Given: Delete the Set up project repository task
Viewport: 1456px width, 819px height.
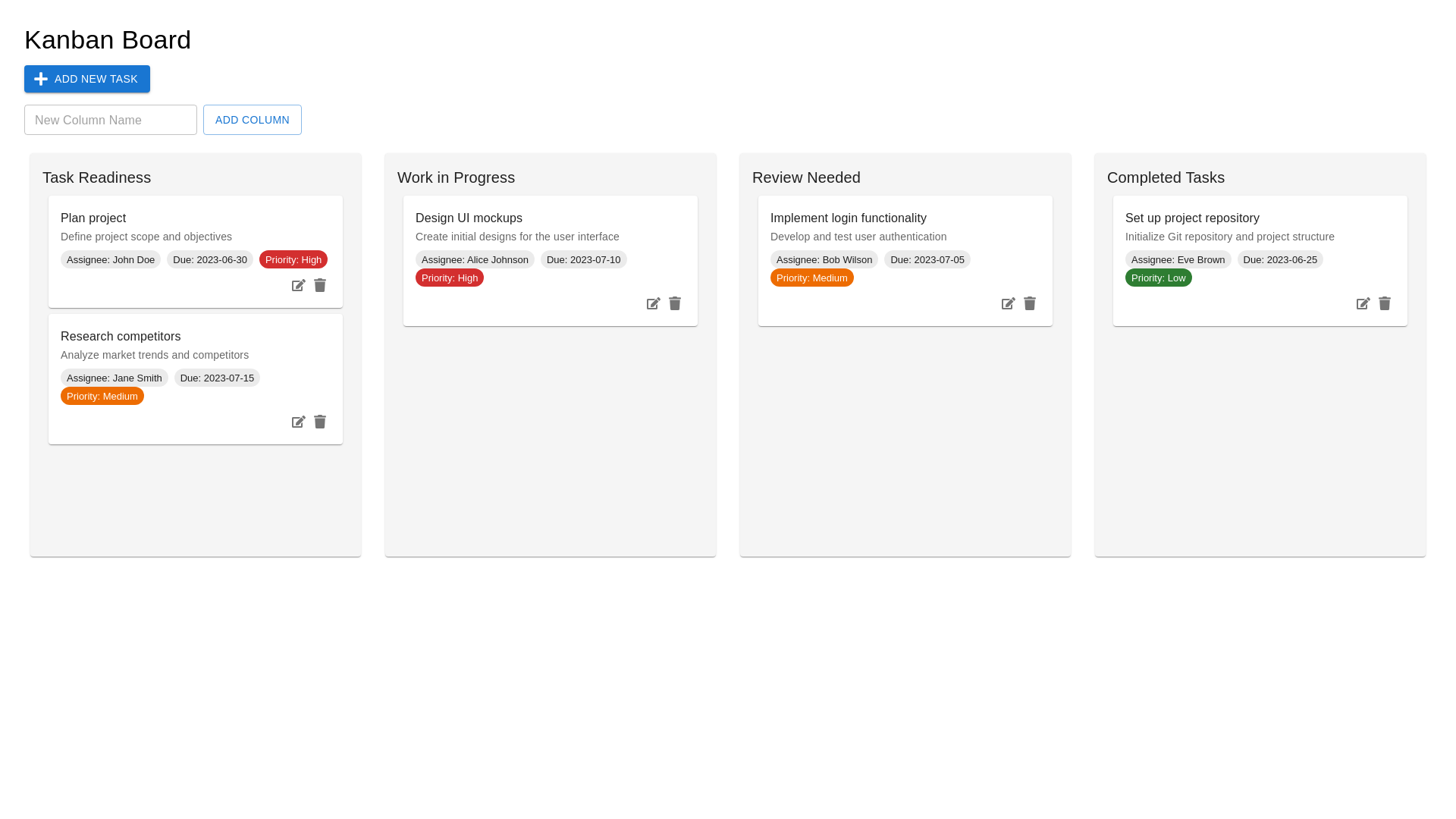Looking at the screenshot, I should (x=1384, y=303).
